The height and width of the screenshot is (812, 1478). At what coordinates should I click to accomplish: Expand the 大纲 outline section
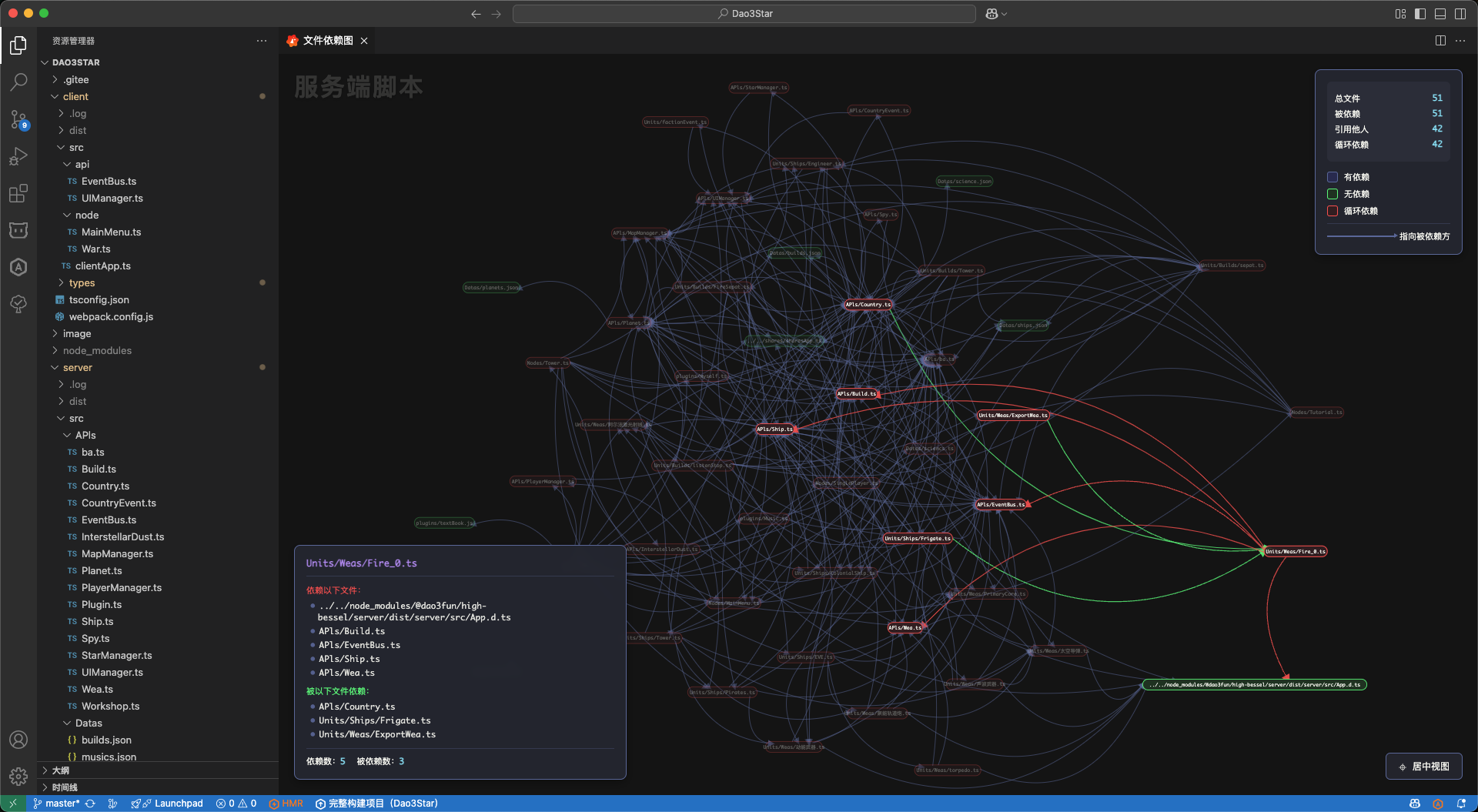click(61, 770)
